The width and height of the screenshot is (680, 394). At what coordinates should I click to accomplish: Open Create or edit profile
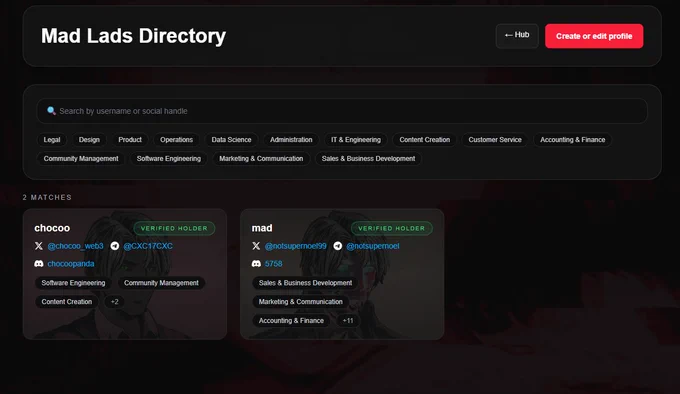[x=594, y=36]
